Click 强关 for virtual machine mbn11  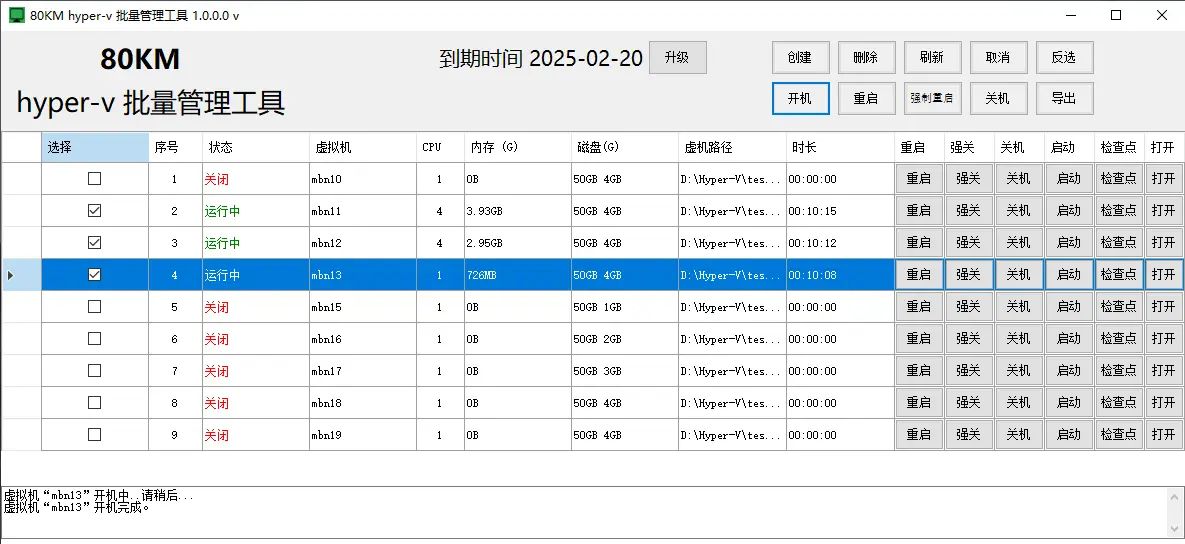point(969,211)
